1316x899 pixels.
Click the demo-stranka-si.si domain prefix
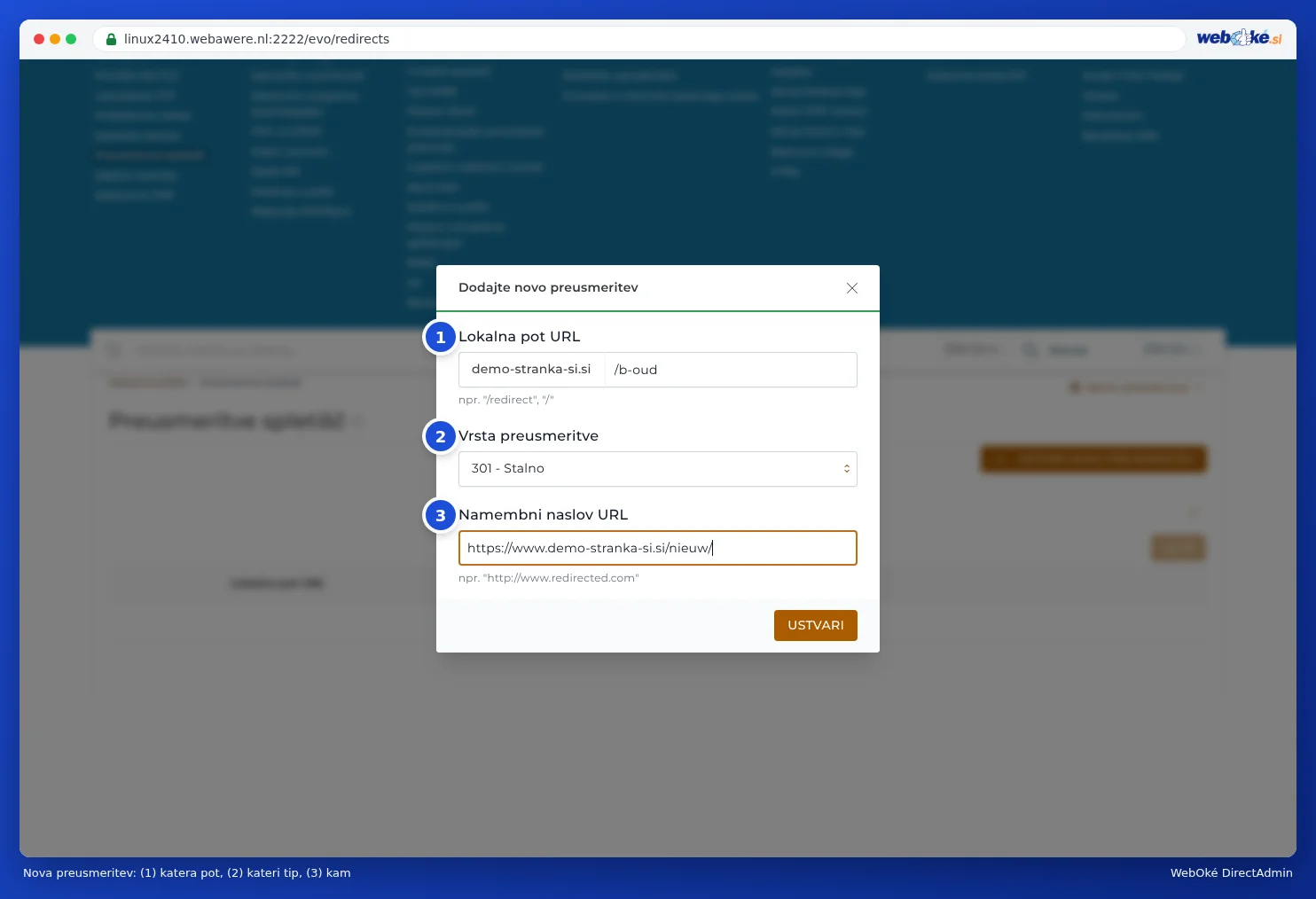(x=531, y=370)
